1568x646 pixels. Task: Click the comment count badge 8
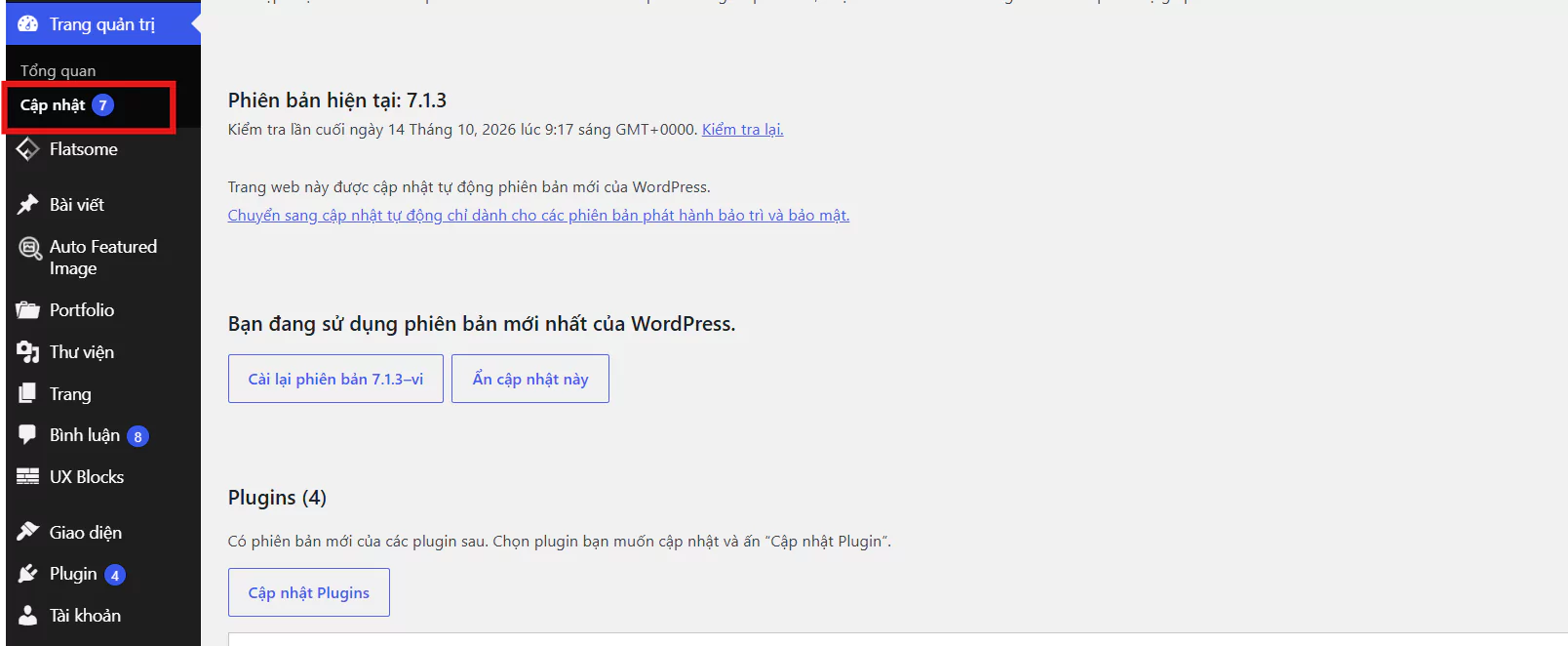pyautogui.click(x=137, y=436)
